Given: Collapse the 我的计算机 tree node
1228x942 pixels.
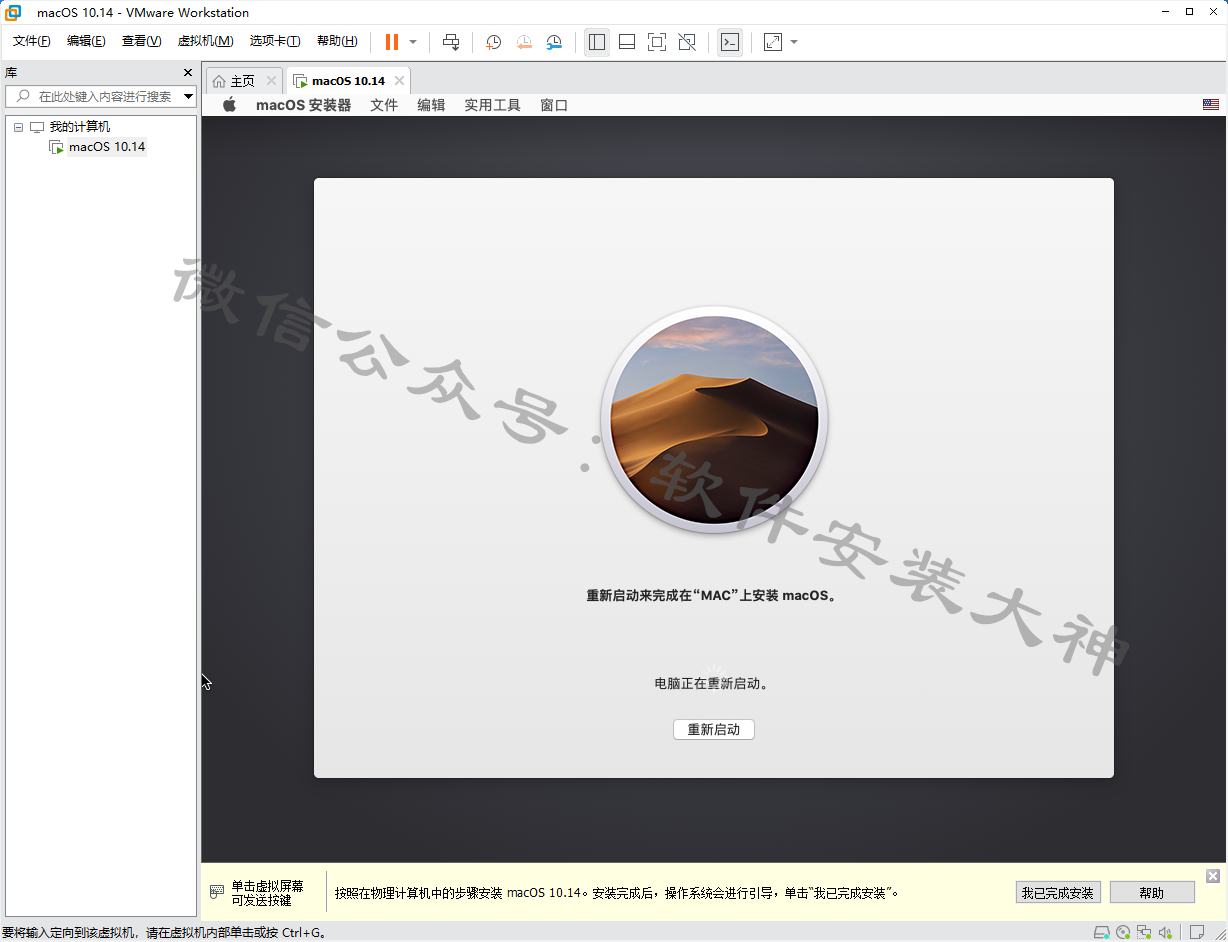Looking at the screenshot, I should [18, 127].
